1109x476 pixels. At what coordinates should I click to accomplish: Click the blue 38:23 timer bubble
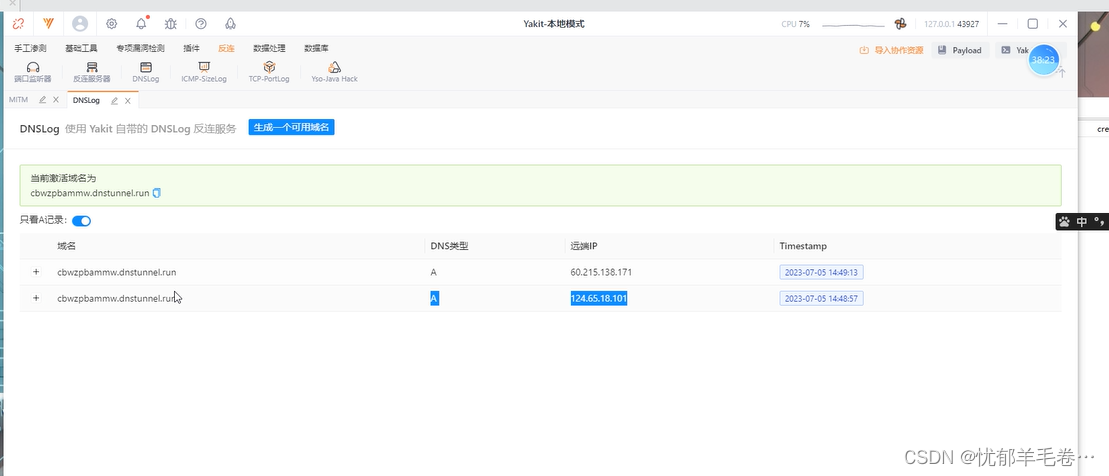coord(1044,60)
